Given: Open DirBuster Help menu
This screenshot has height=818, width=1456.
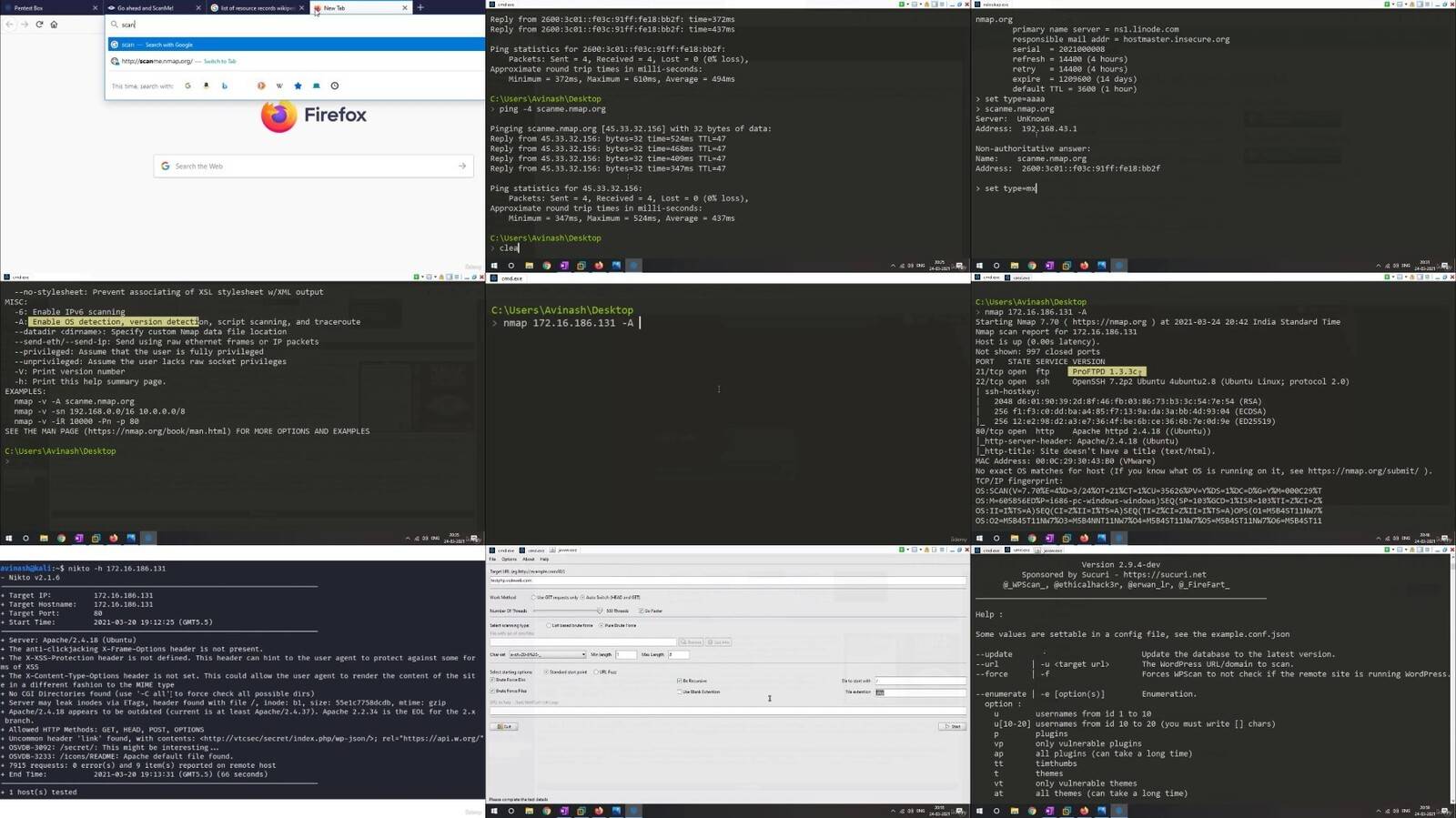Looking at the screenshot, I should point(544,559).
